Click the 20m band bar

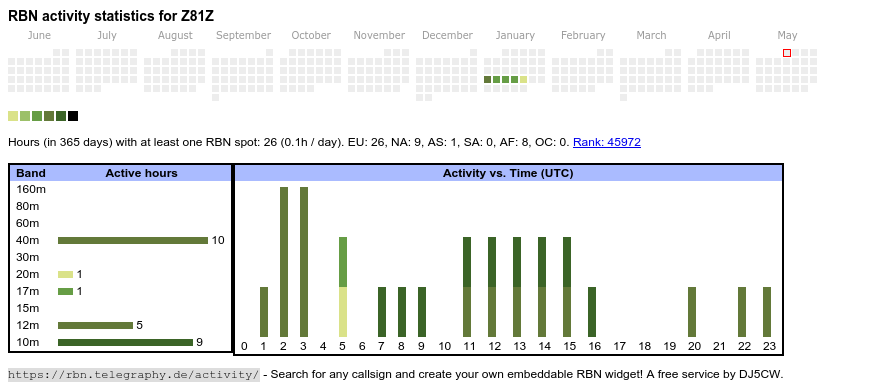[65, 274]
